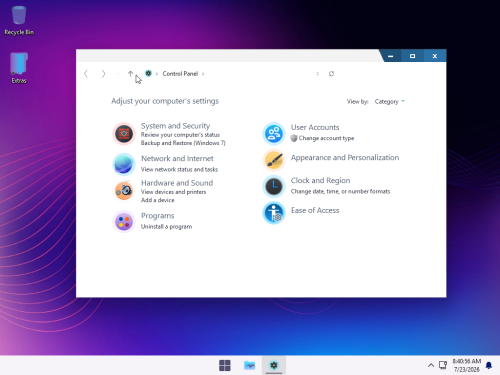Refresh the Control Panel view
The width and height of the screenshot is (500, 375).
[331, 74]
